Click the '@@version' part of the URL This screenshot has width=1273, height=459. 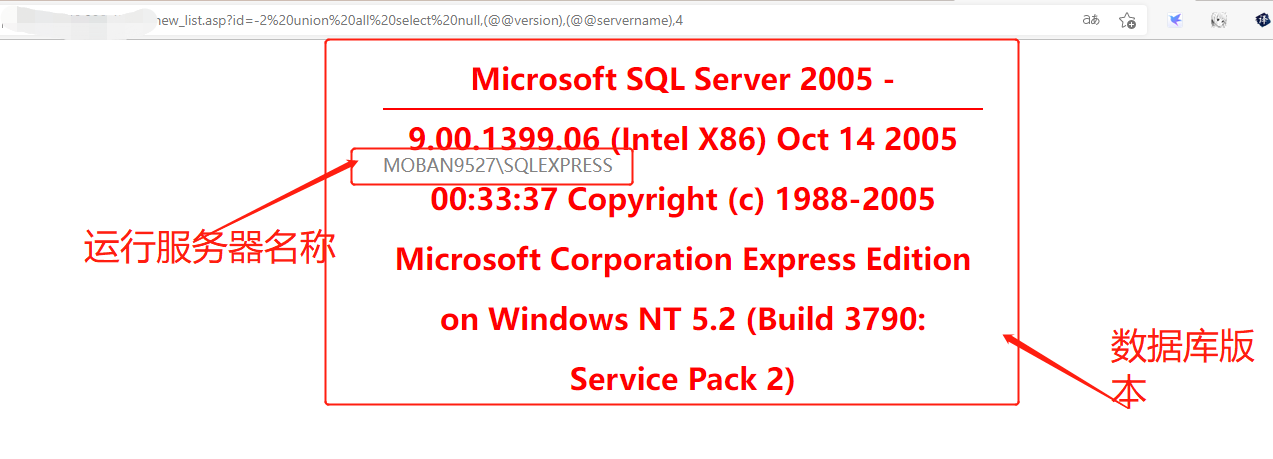tap(523, 20)
